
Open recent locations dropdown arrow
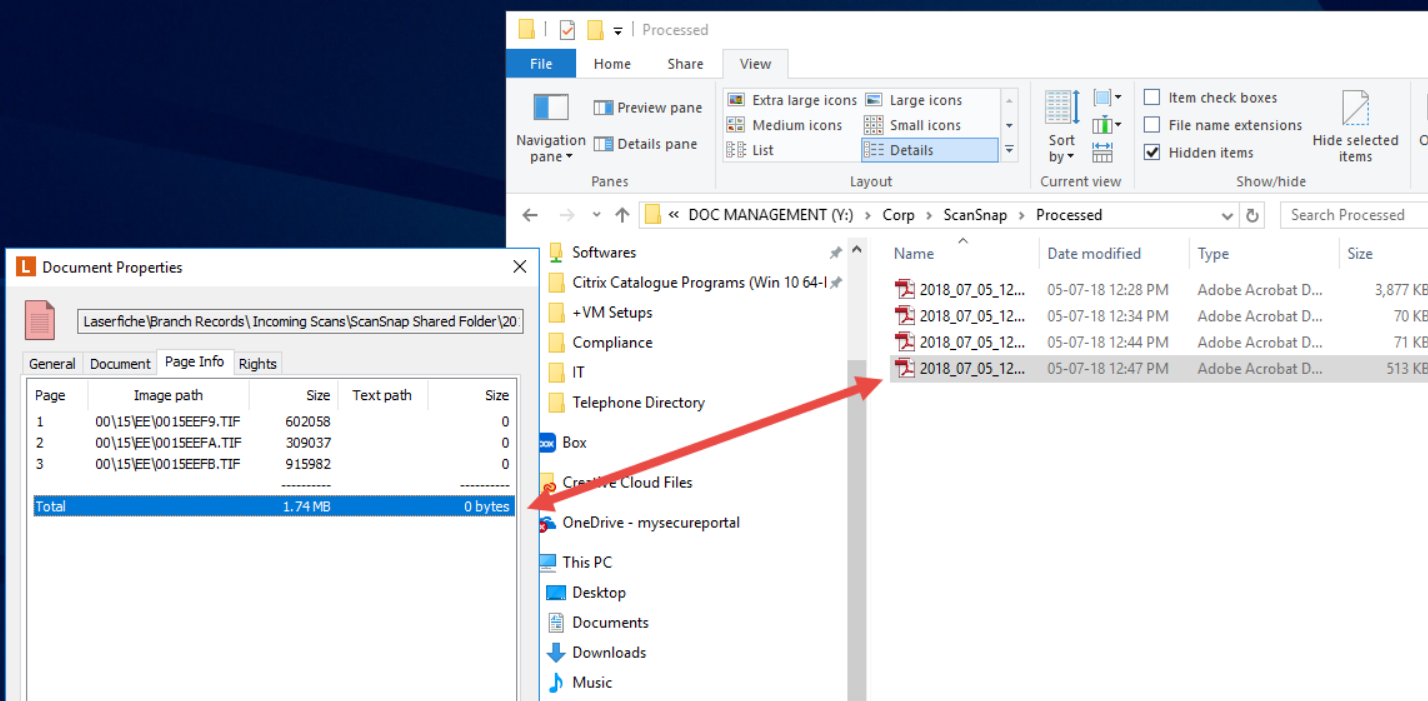[597, 215]
